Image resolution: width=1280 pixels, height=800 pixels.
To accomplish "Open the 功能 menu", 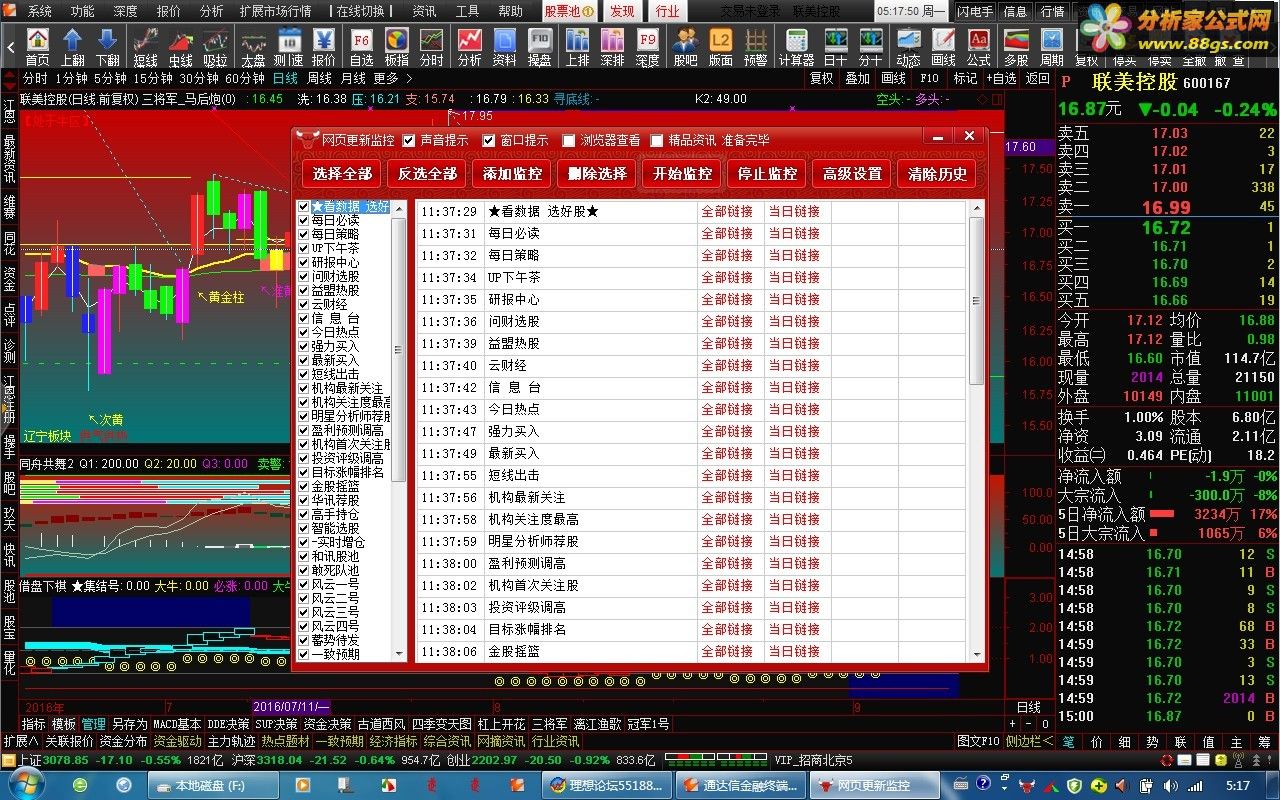I will (x=83, y=11).
